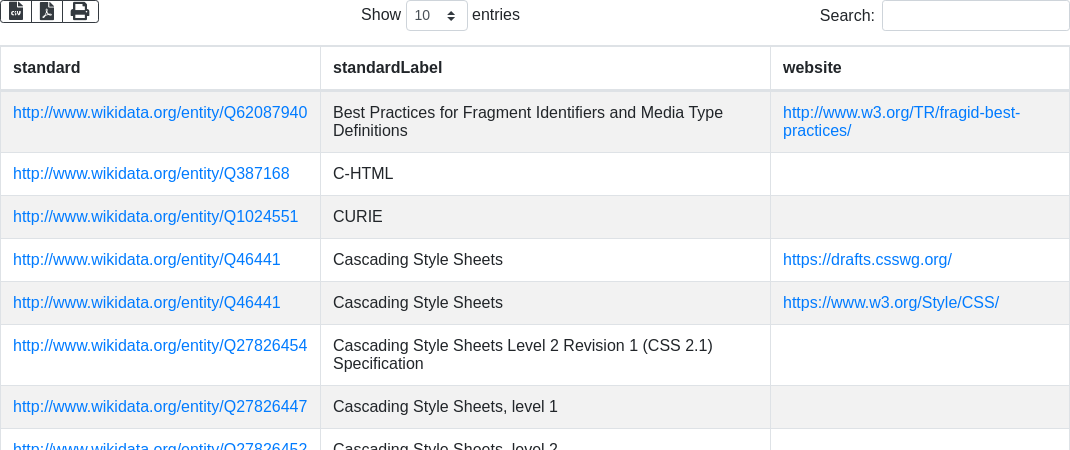
Task: Open the first Q46441 wikidata link
Action: 146,260
